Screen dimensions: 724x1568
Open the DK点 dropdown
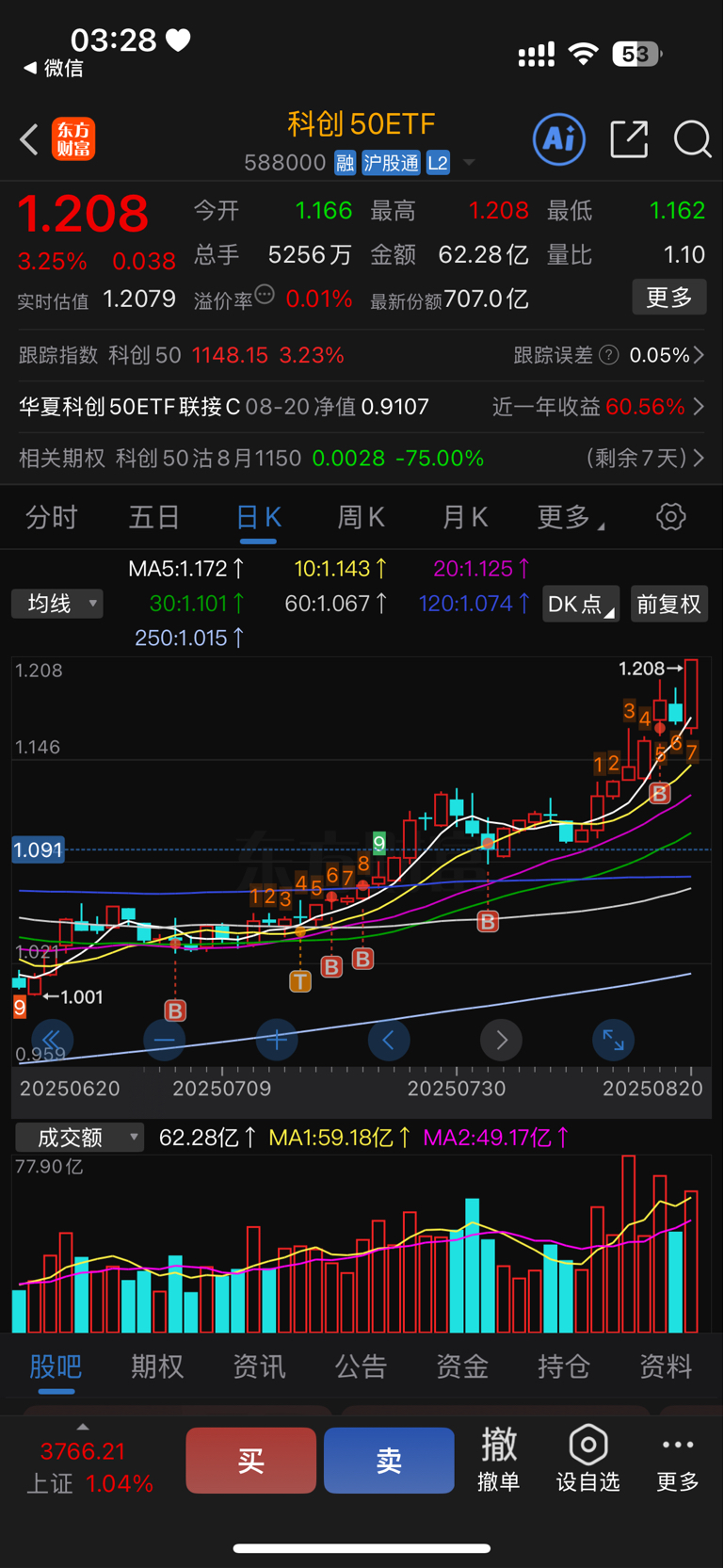tap(581, 604)
